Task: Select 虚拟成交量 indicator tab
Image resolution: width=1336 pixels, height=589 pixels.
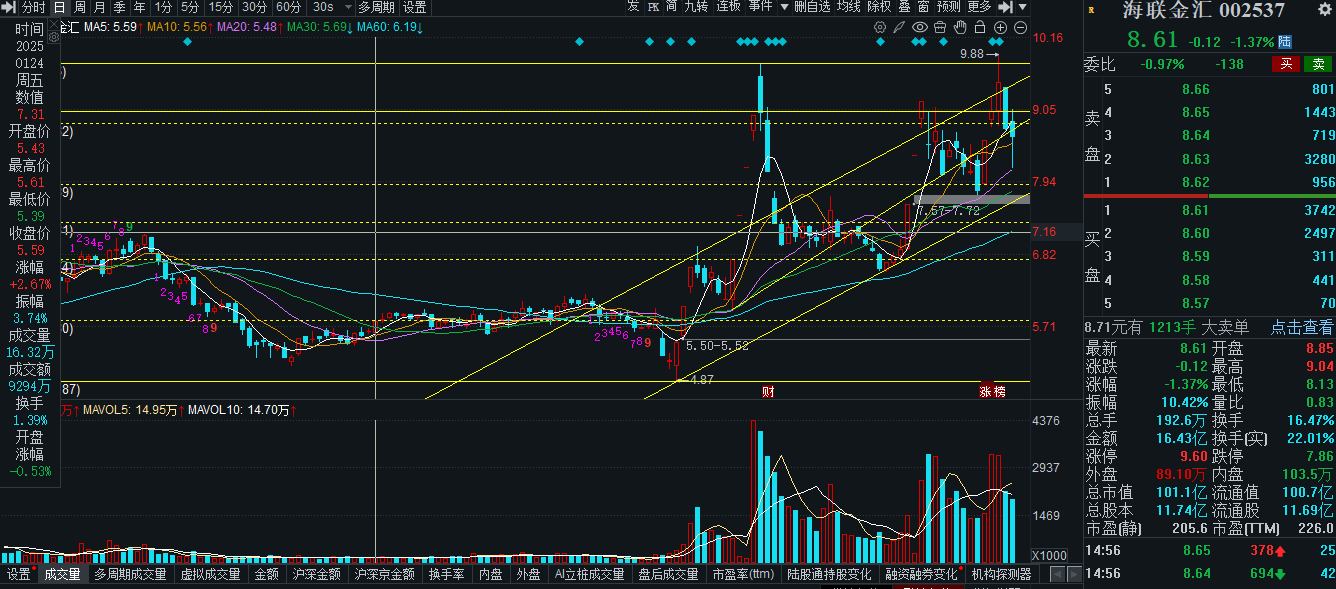Action: click(211, 575)
